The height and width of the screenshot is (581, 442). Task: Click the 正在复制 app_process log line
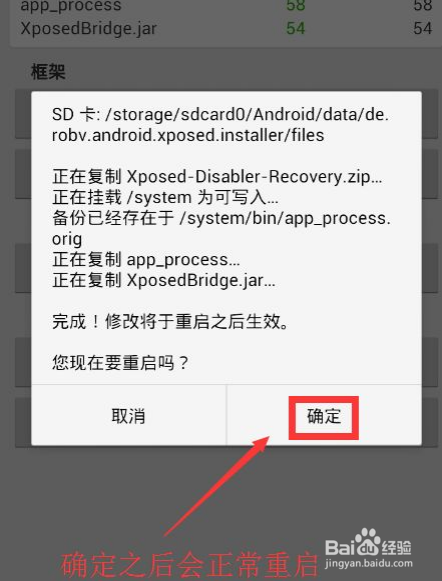(146, 260)
